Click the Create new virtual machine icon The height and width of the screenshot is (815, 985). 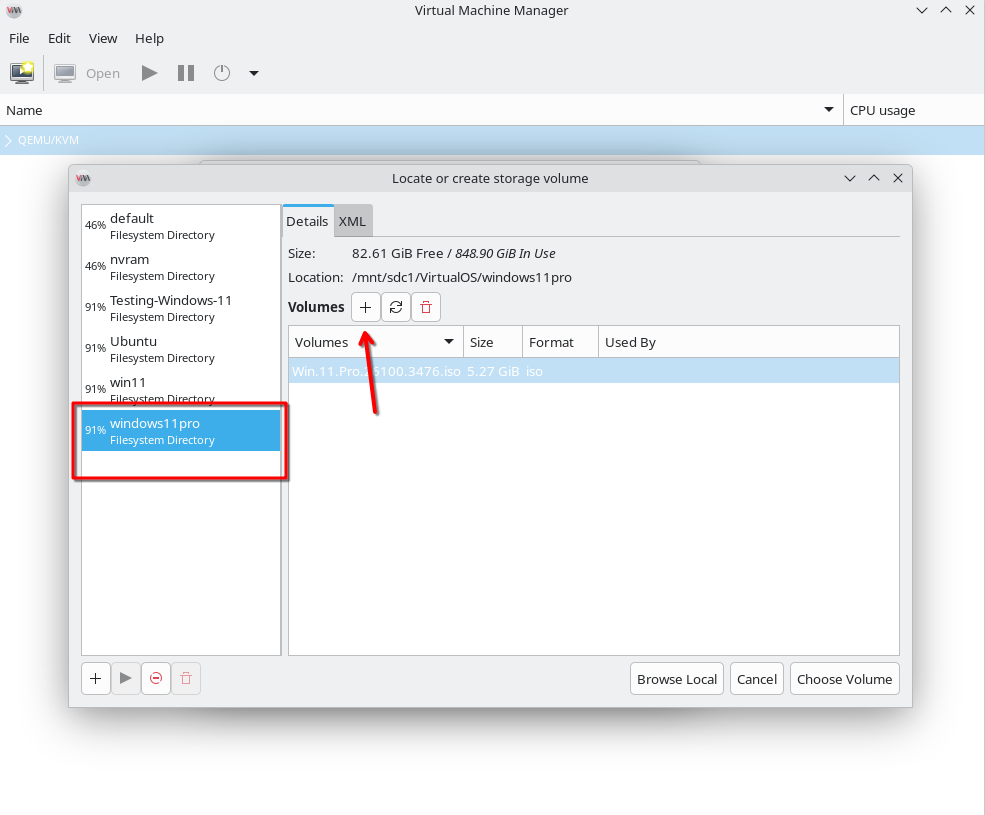pos(22,73)
